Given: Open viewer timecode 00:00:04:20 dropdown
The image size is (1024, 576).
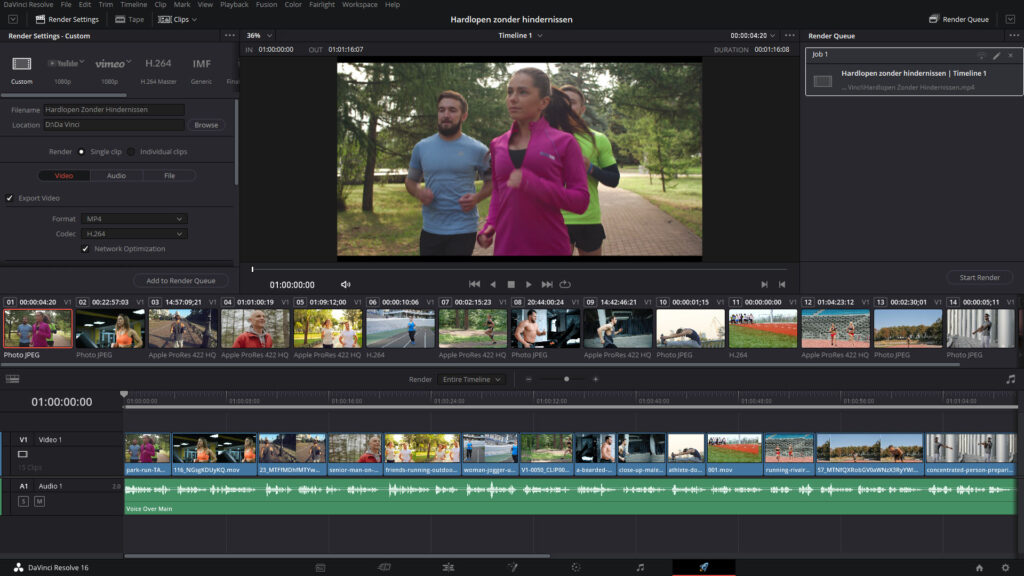Looking at the screenshot, I should (753, 35).
